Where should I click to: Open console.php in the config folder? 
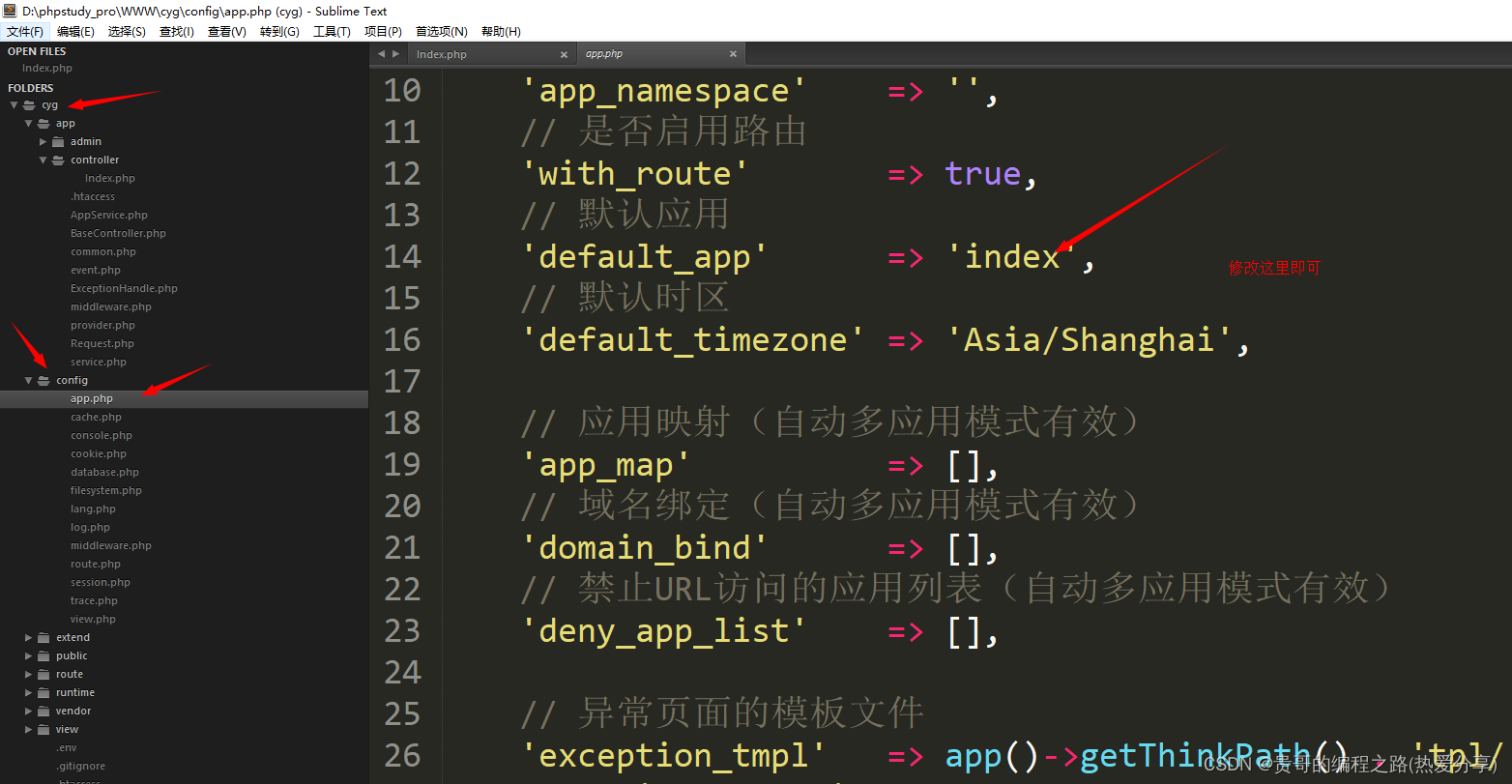click(x=102, y=436)
